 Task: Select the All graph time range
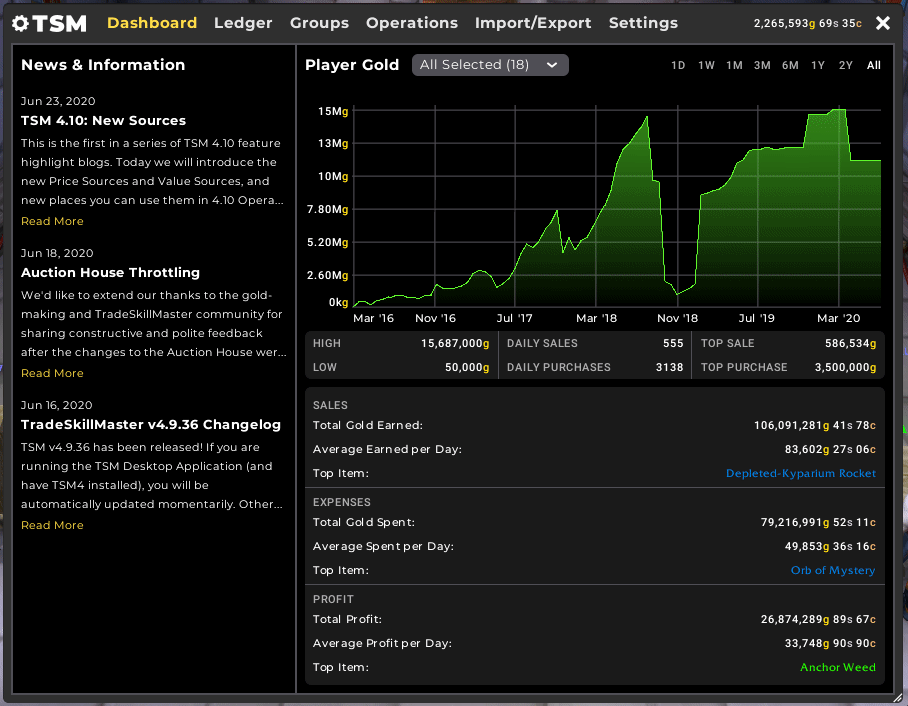click(873, 65)
